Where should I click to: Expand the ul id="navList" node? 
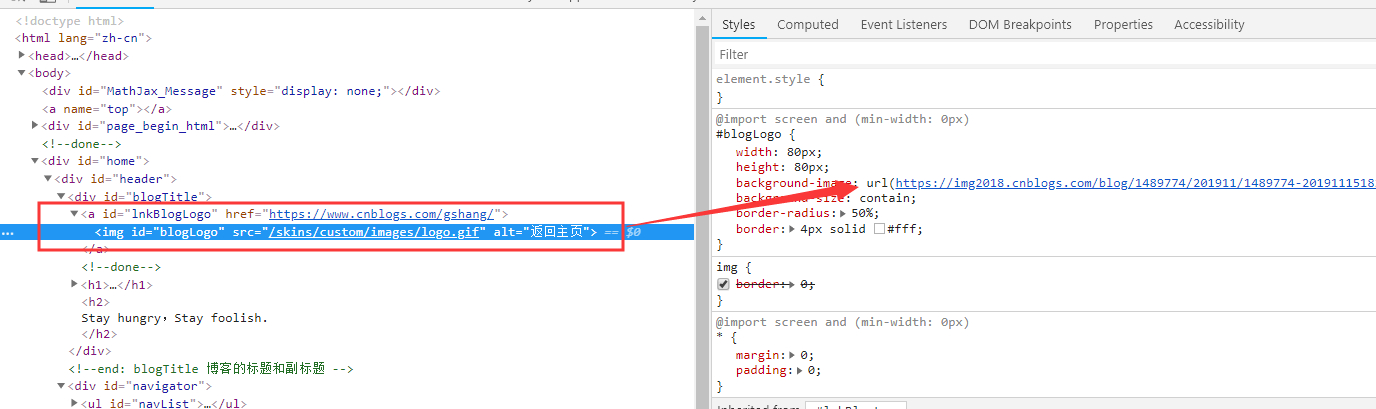[74, 403]
